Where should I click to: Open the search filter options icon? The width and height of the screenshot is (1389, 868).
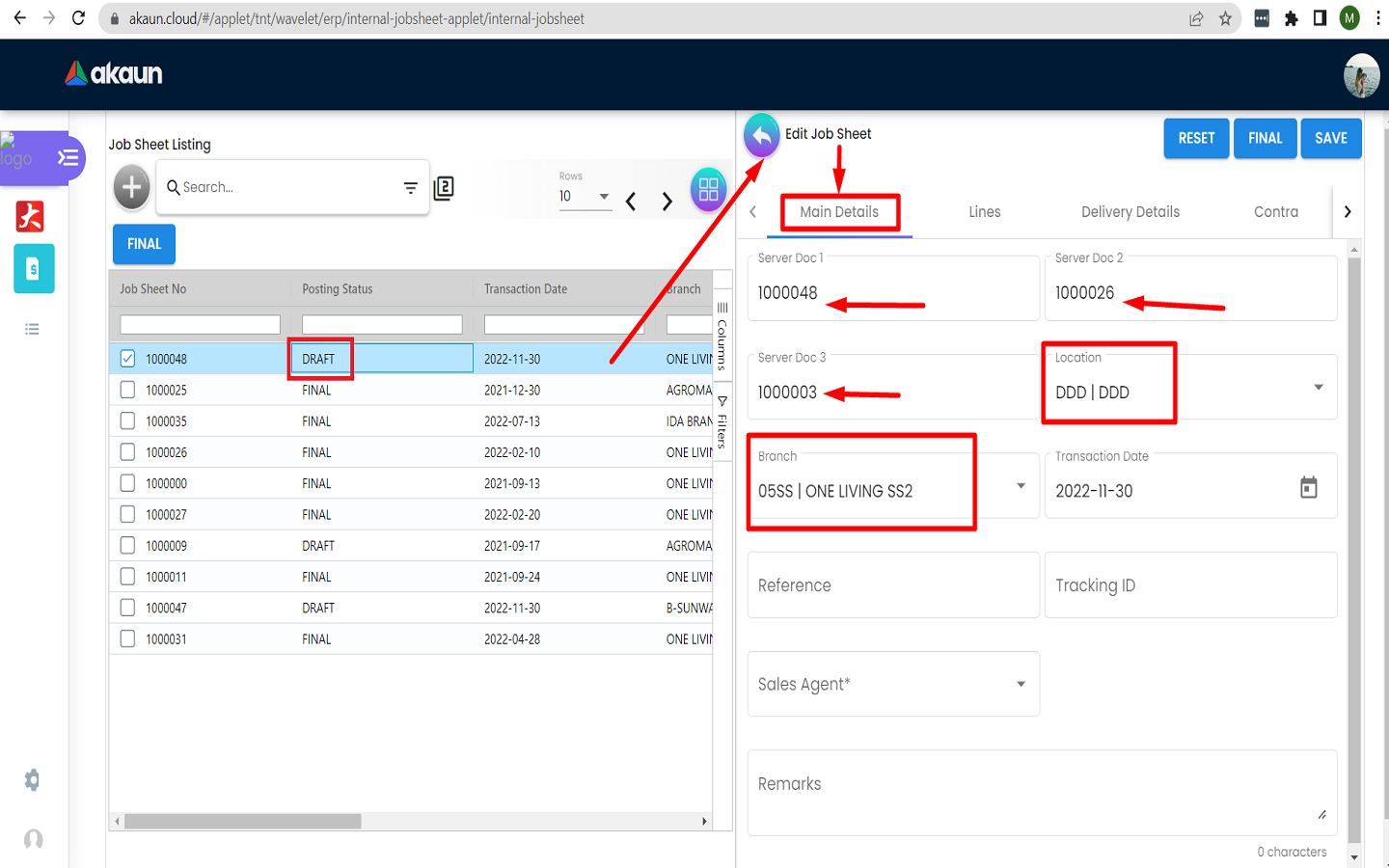click(x=410, y=188)
